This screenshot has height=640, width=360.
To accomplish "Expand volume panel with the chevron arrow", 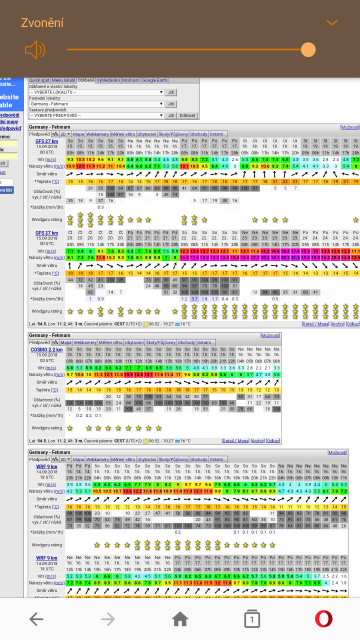I will pyautogui.click(x=332, y=22).
